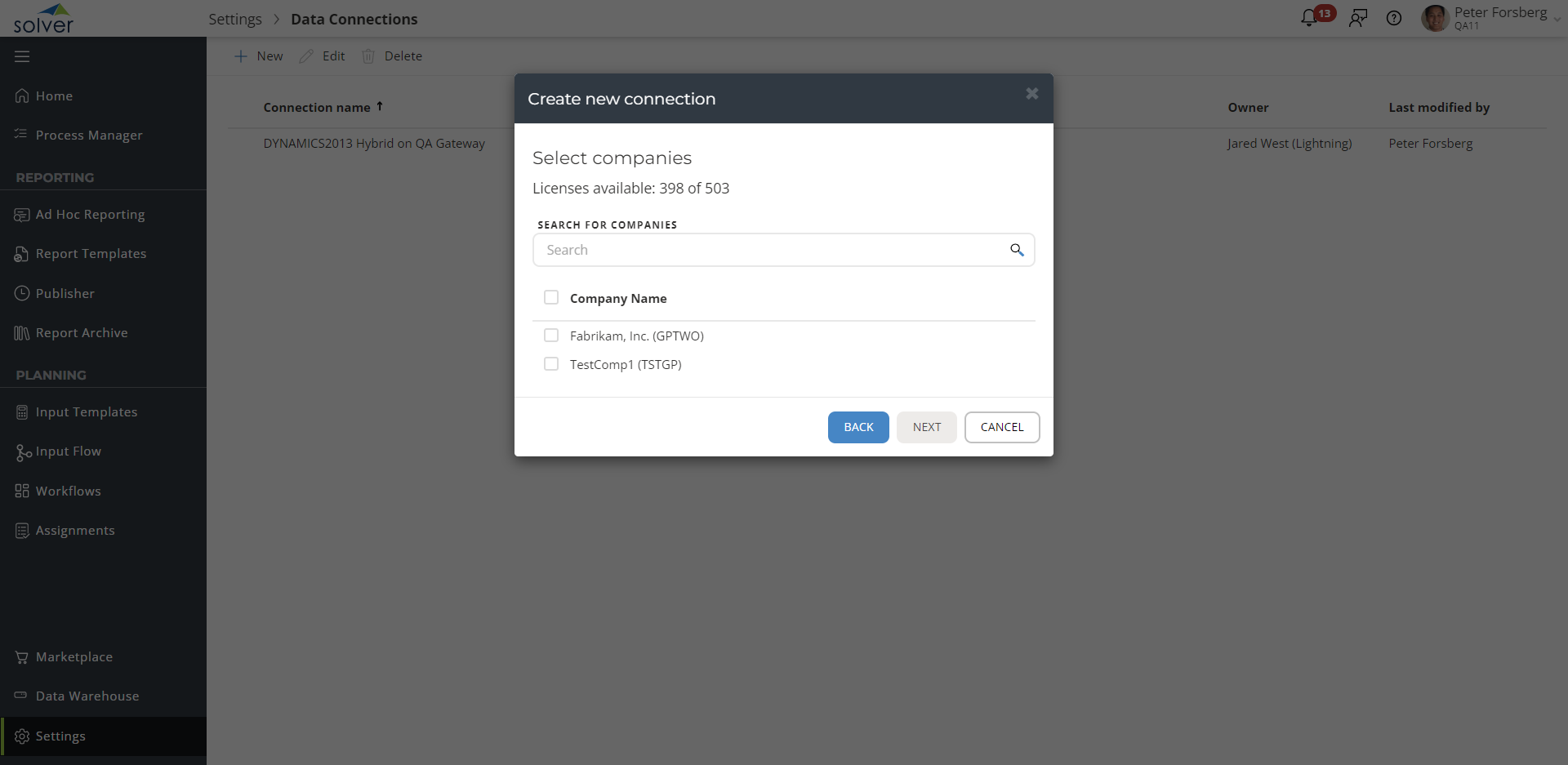Viewport: 1568px width, 765px height.
Task: Click the notifications bell icon
Action: (x=1309, y=18)
